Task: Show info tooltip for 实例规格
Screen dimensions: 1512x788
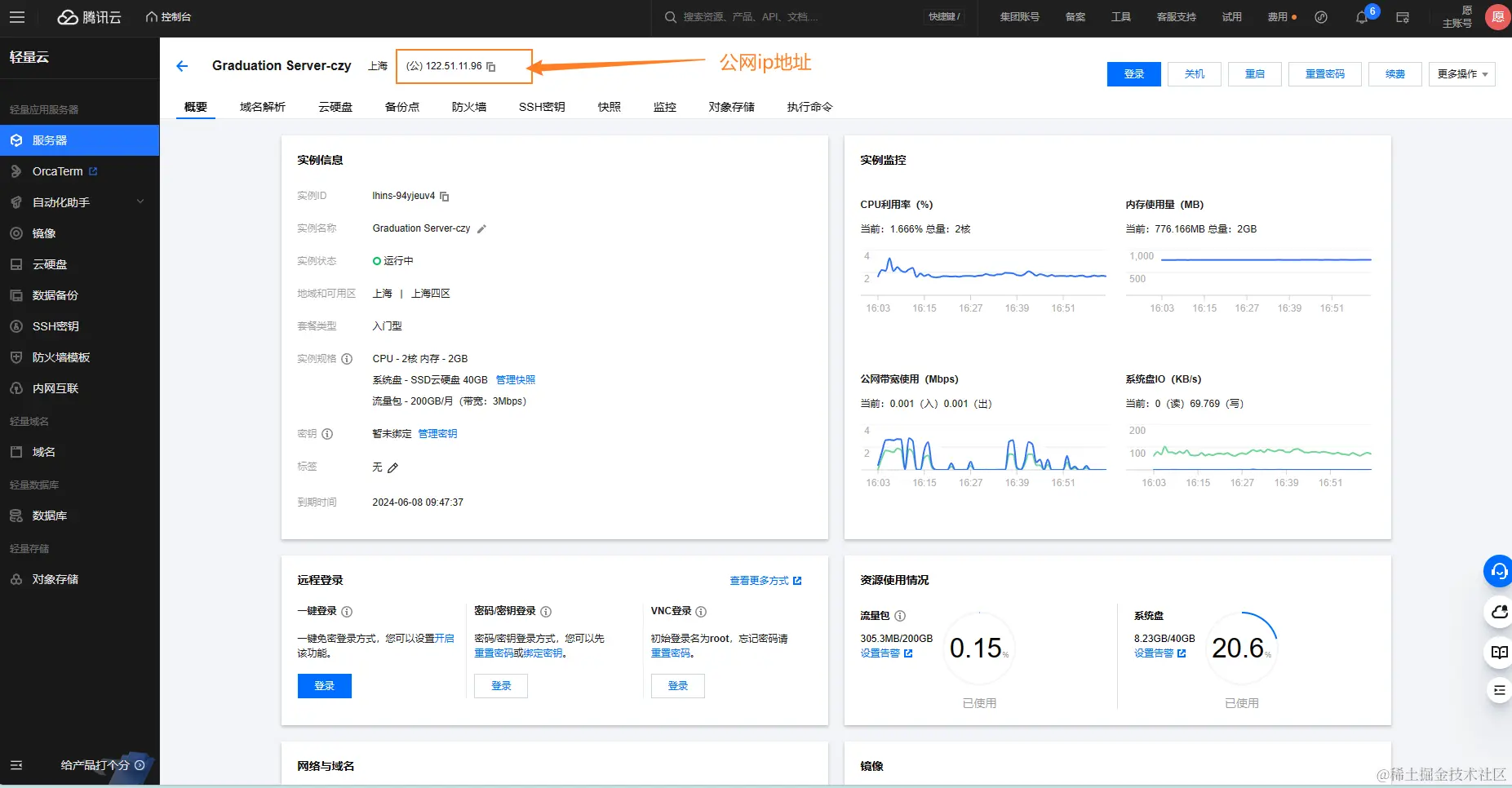Action: coord(347,359)
